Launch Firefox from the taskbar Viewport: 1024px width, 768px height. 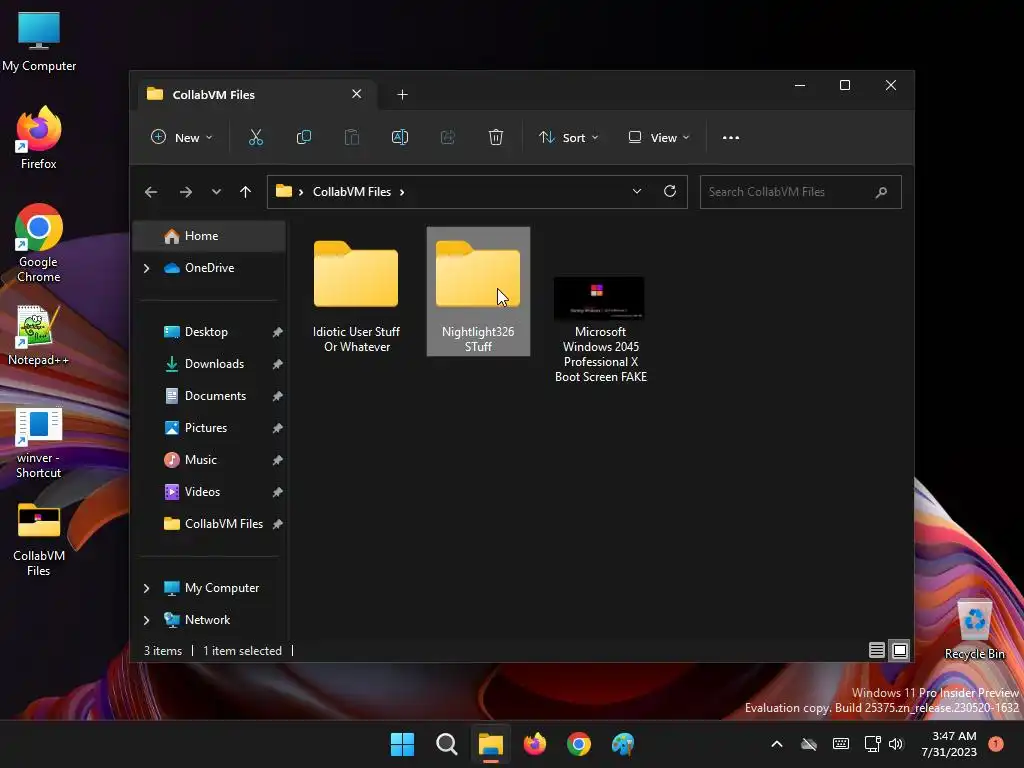pos(535,744)
